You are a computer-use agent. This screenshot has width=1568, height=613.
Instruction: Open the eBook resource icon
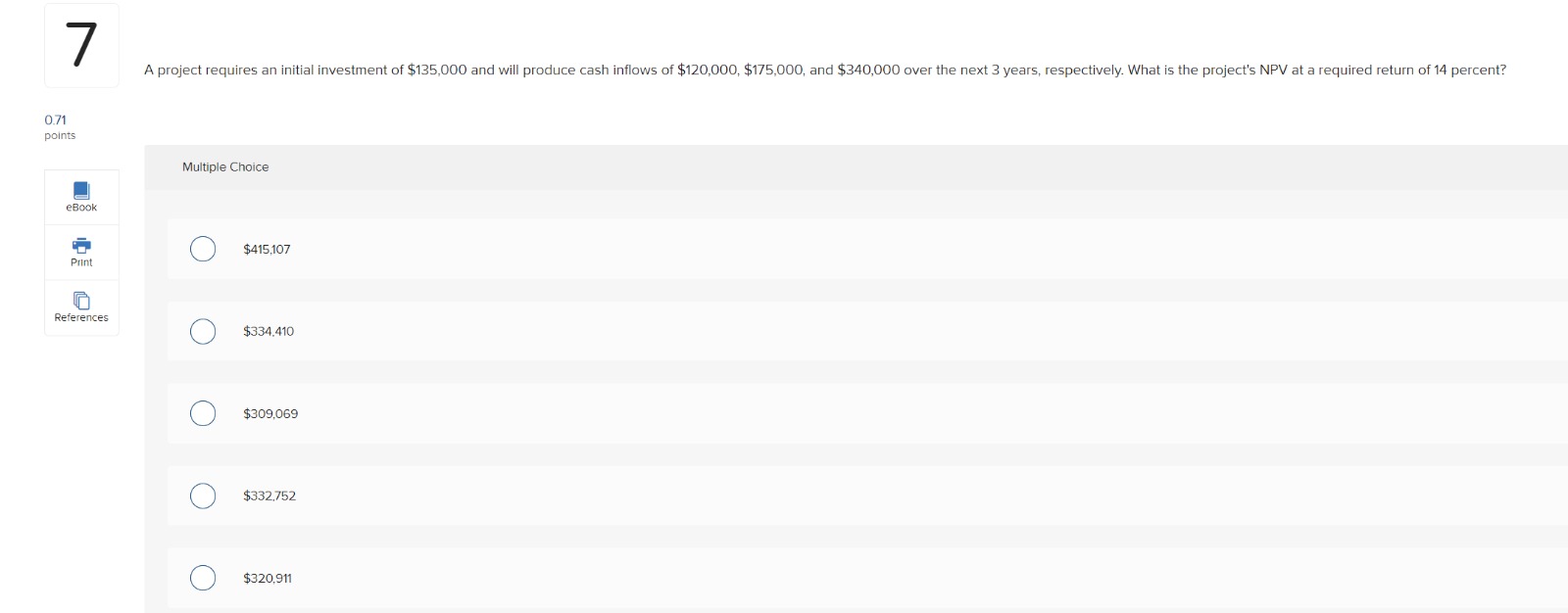81,191
